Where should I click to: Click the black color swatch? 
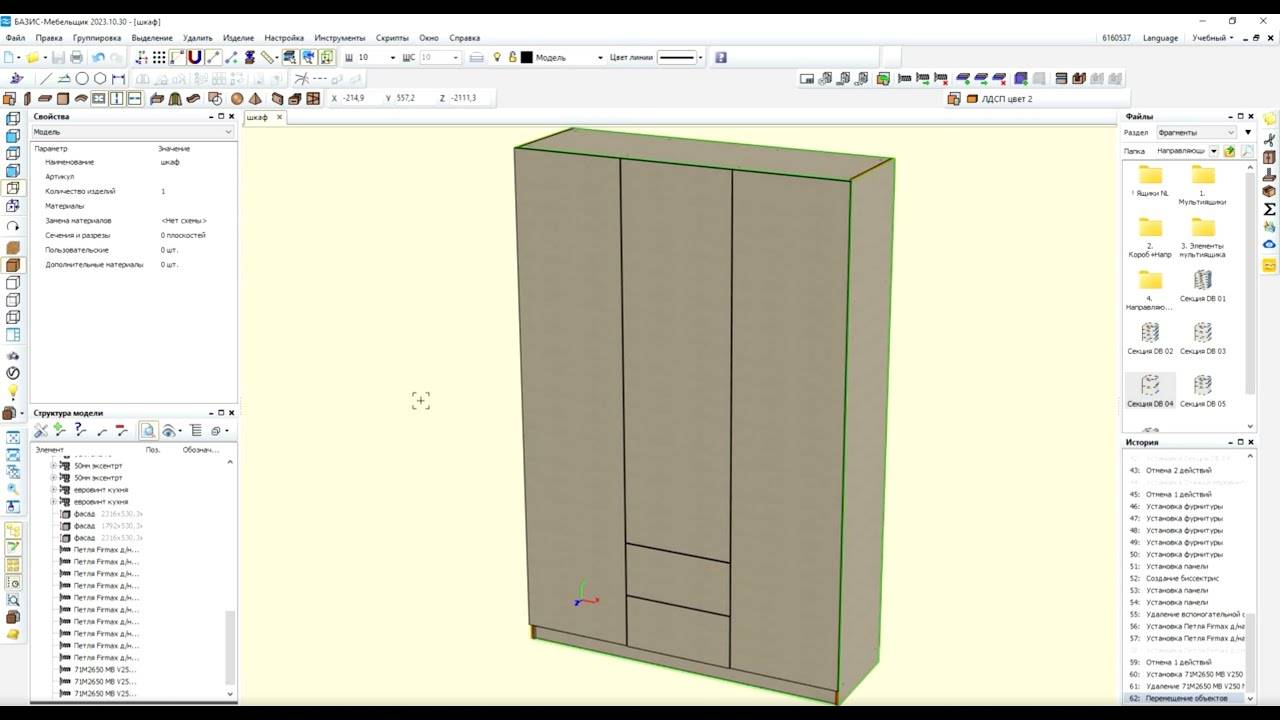(526, 58)
